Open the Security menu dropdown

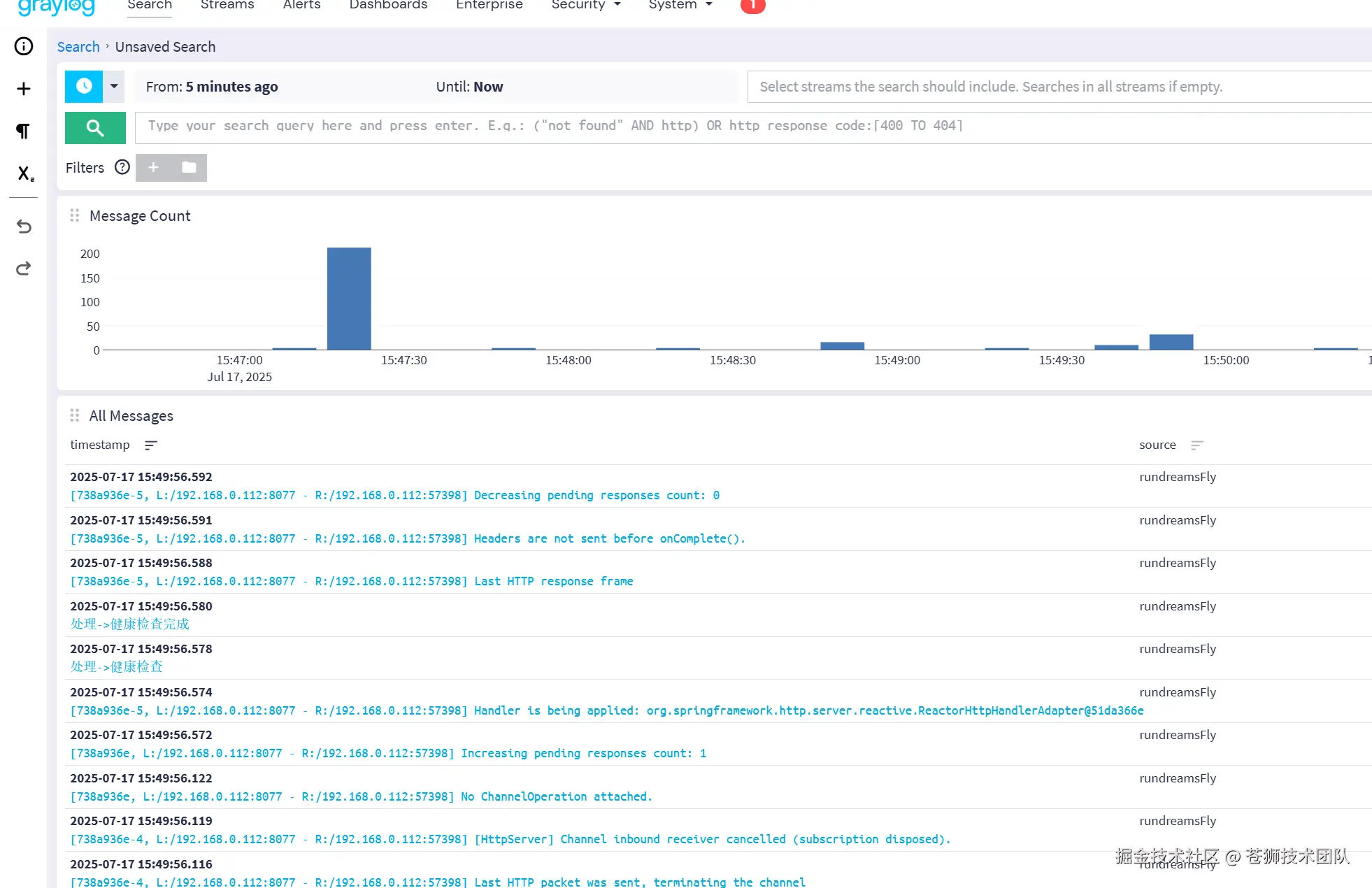click(585, 6)
